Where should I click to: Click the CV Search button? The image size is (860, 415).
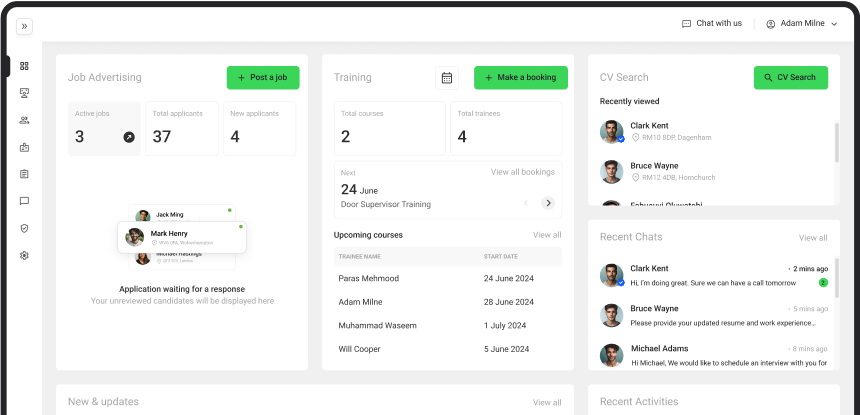791,78
